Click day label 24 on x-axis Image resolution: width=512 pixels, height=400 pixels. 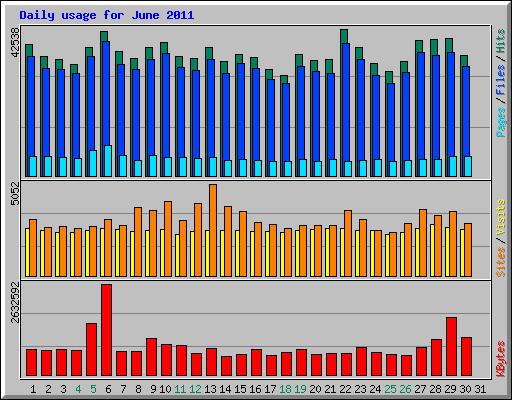pos(375,389)
